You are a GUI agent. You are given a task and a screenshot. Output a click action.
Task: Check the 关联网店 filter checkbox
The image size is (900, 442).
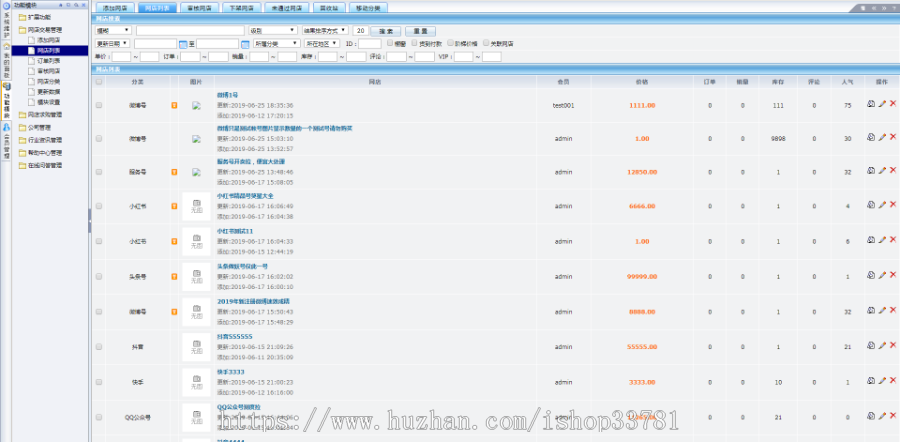pos(485,44)
